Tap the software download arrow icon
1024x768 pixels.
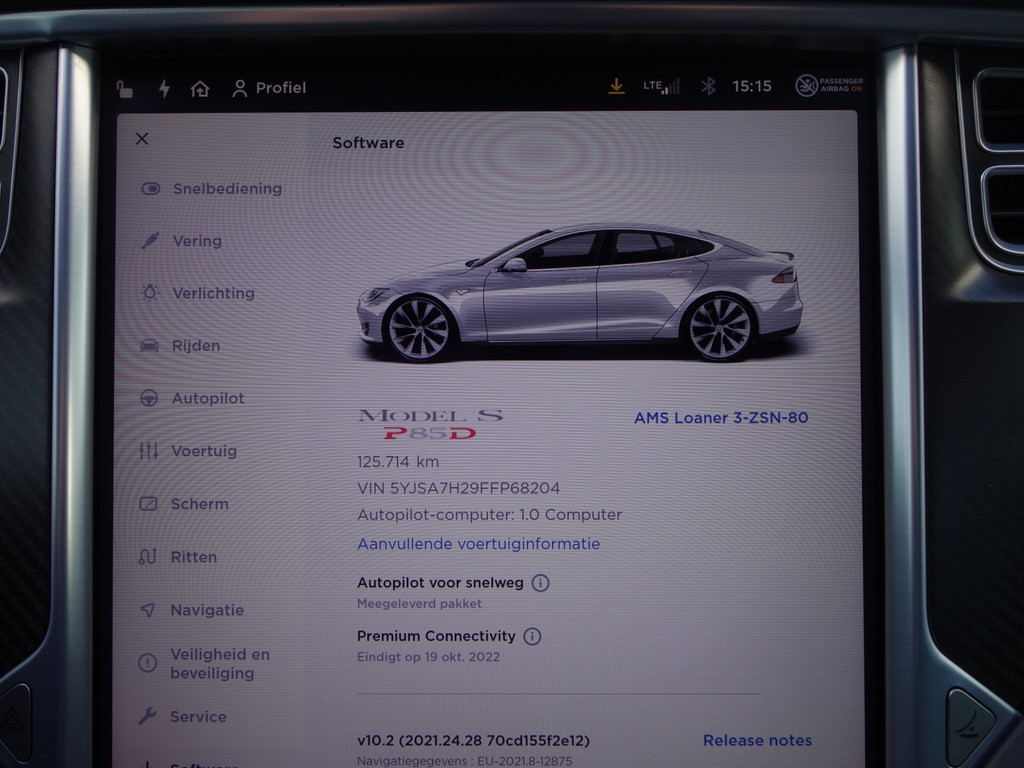tap(616, 87)
